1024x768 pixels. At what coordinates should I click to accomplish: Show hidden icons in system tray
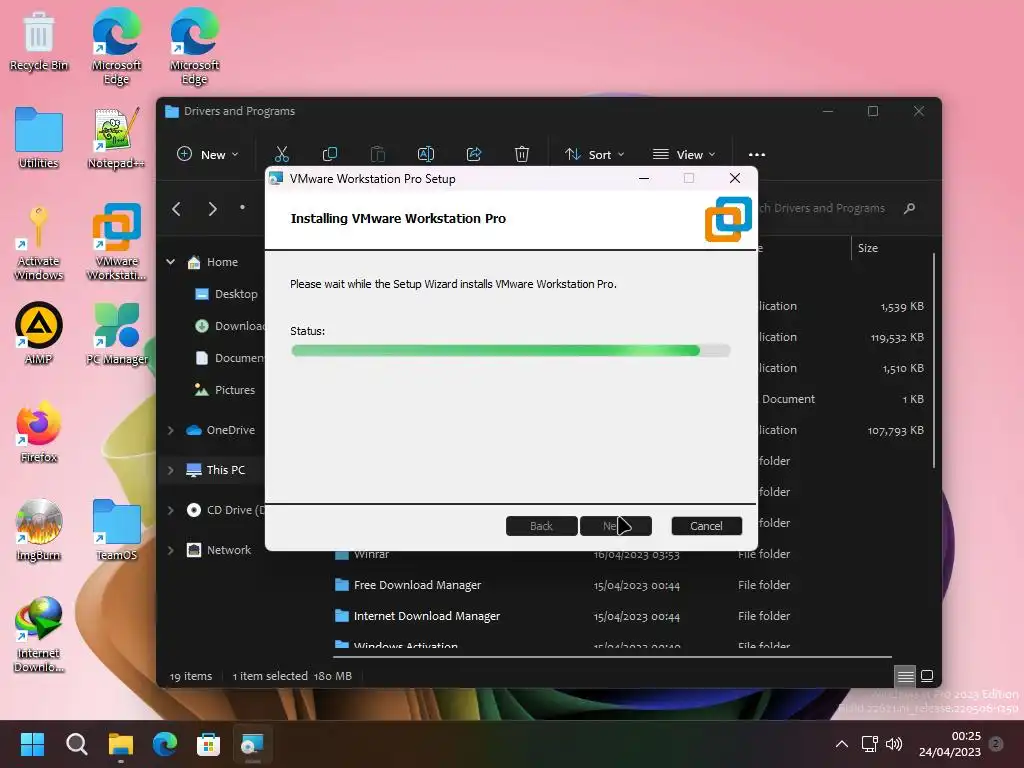[842, 744]
